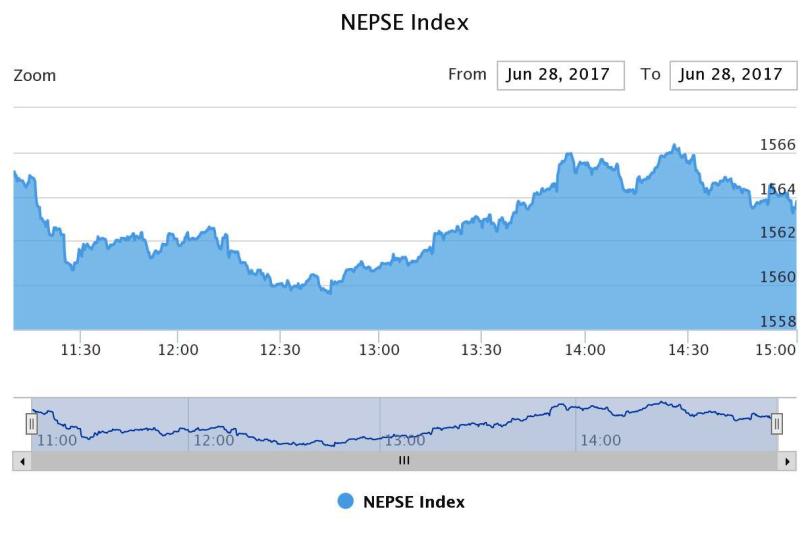The image size is (810, 540).
Task: Click the 1558 value axis label
Action: 778,321
